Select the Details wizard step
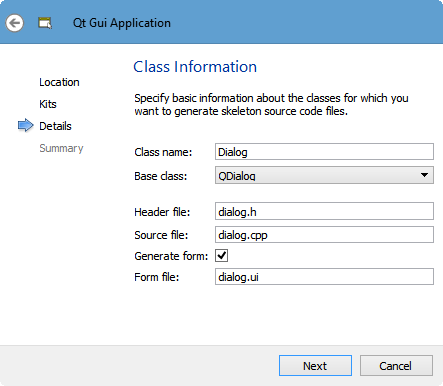 (55, 126)
